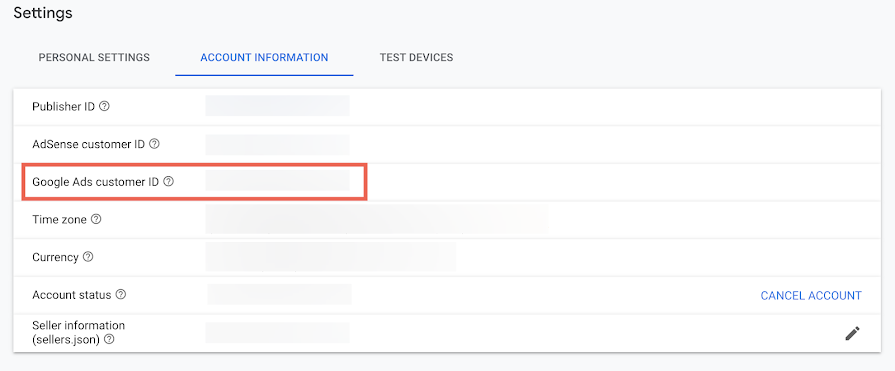Viewport: 895px width, 371px height.
Task: Click the Publisher ID value field
Action: 277,106
